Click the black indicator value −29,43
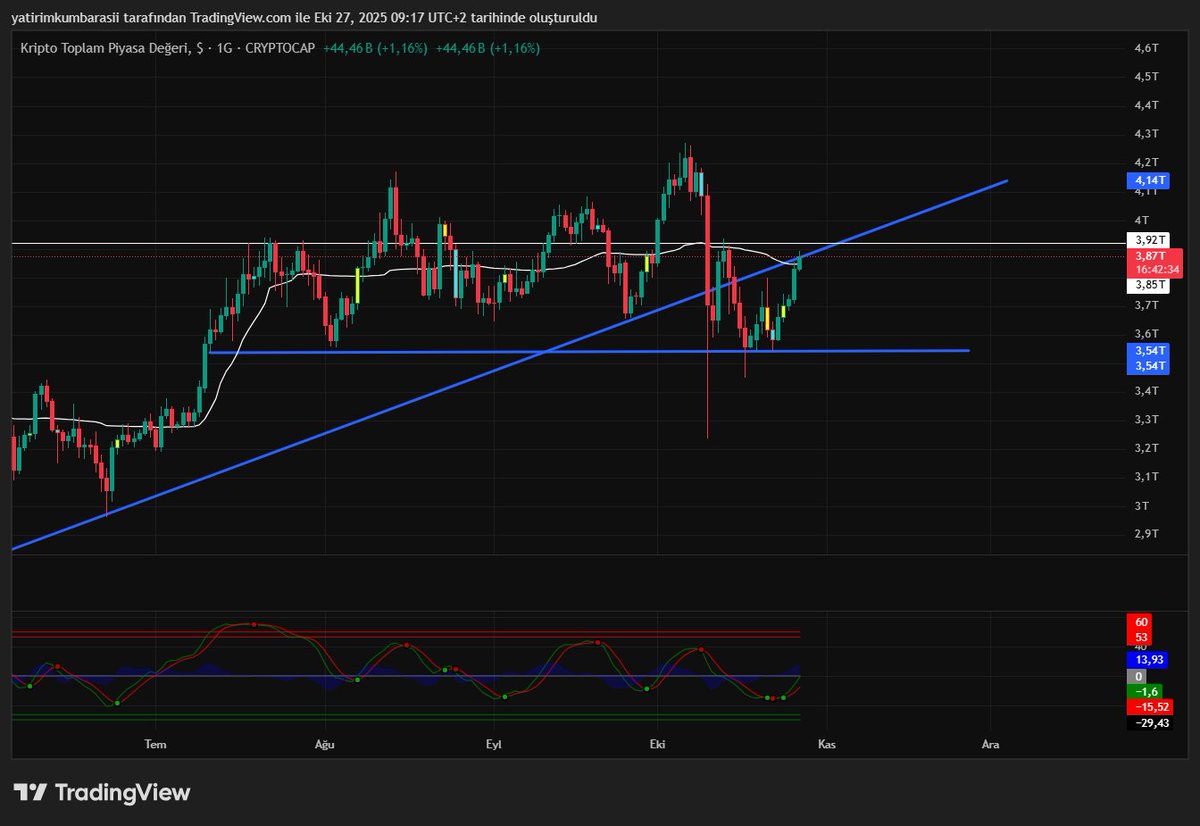Viewport: 1200px width, 826px height. click(1150, 723)
